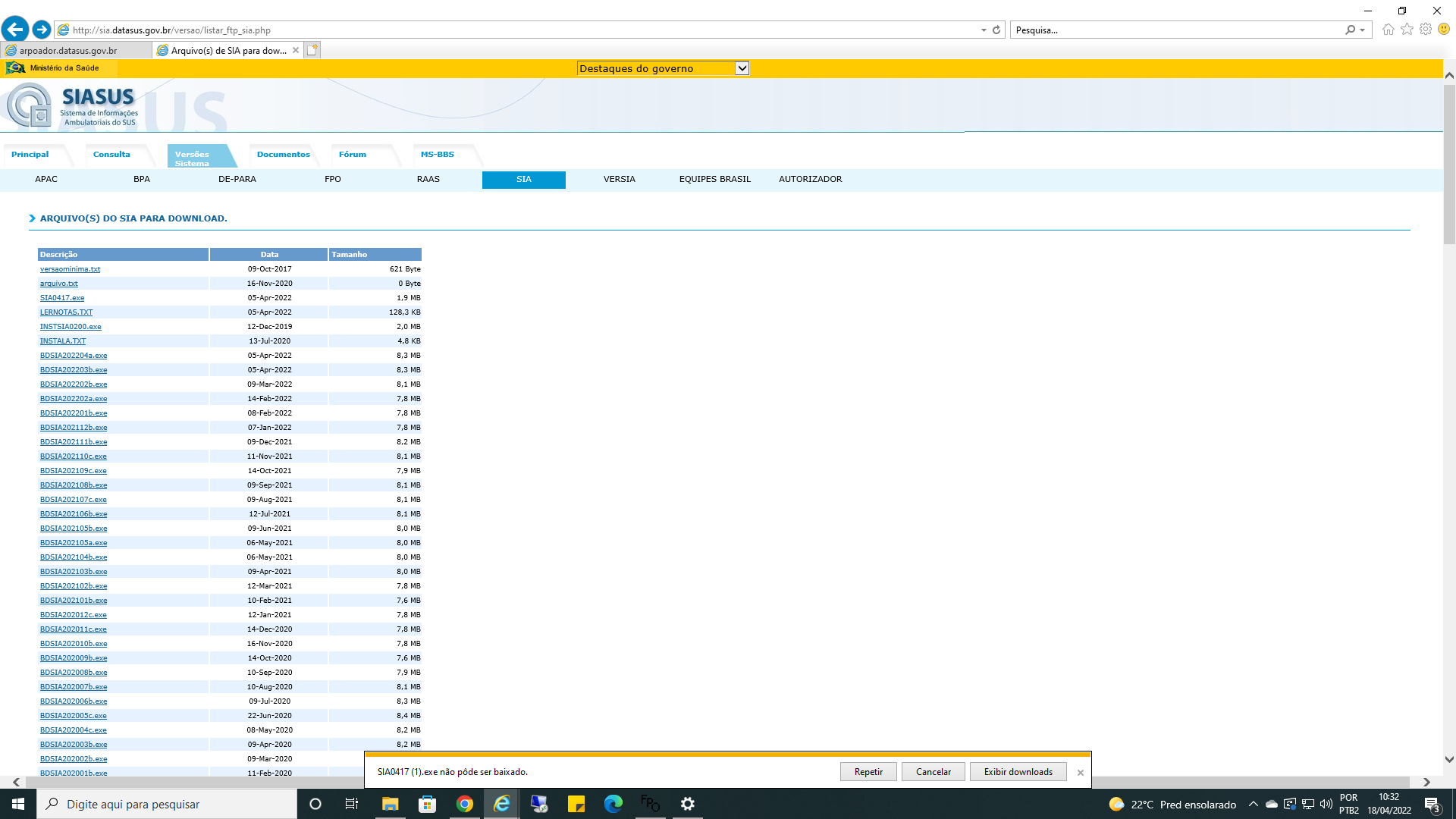Download the LERNOTAS.TXT file
Viewport: 1456px width, 819px height.
67,312
